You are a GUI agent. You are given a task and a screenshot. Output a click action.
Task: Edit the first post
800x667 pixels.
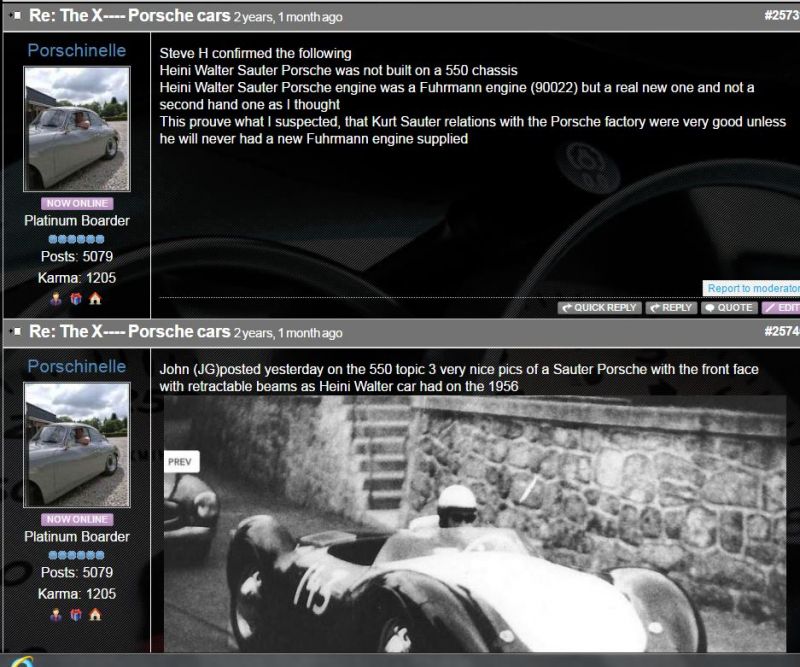point(781,308)
